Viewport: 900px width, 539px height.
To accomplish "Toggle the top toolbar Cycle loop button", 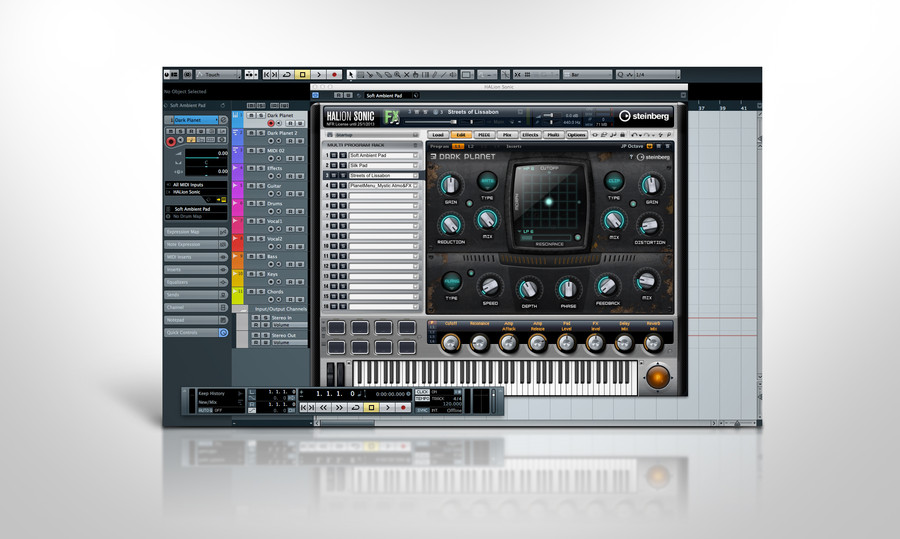I will click(286, 75).
